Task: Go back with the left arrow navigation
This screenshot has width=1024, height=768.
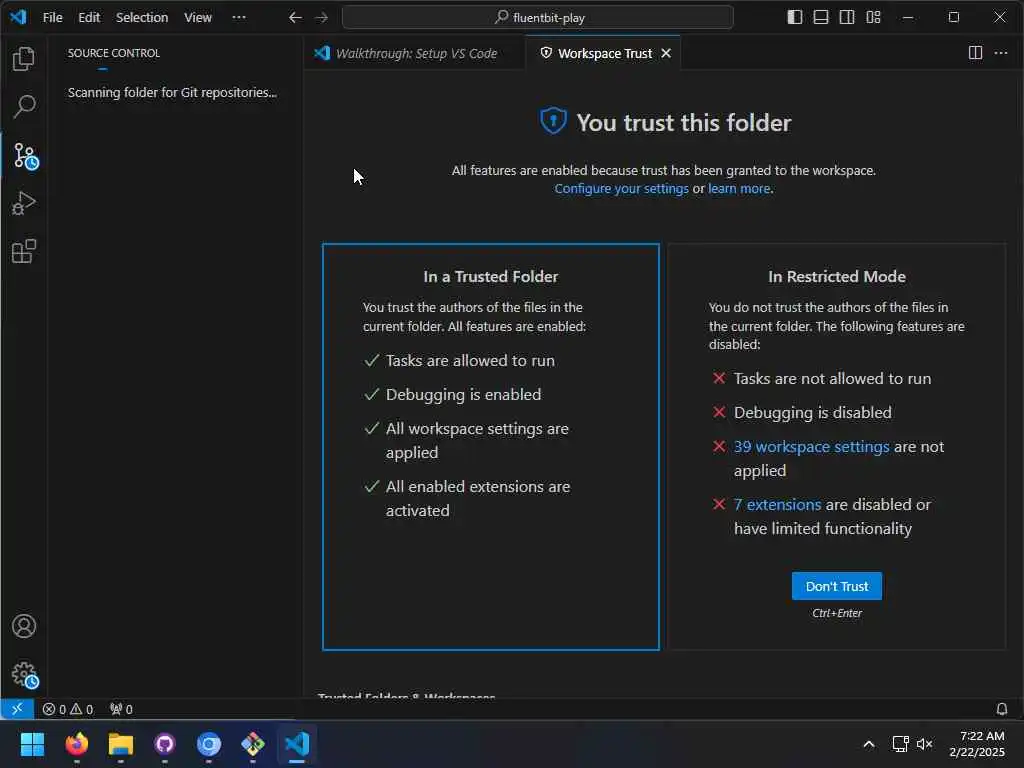Action: [295, 18]
